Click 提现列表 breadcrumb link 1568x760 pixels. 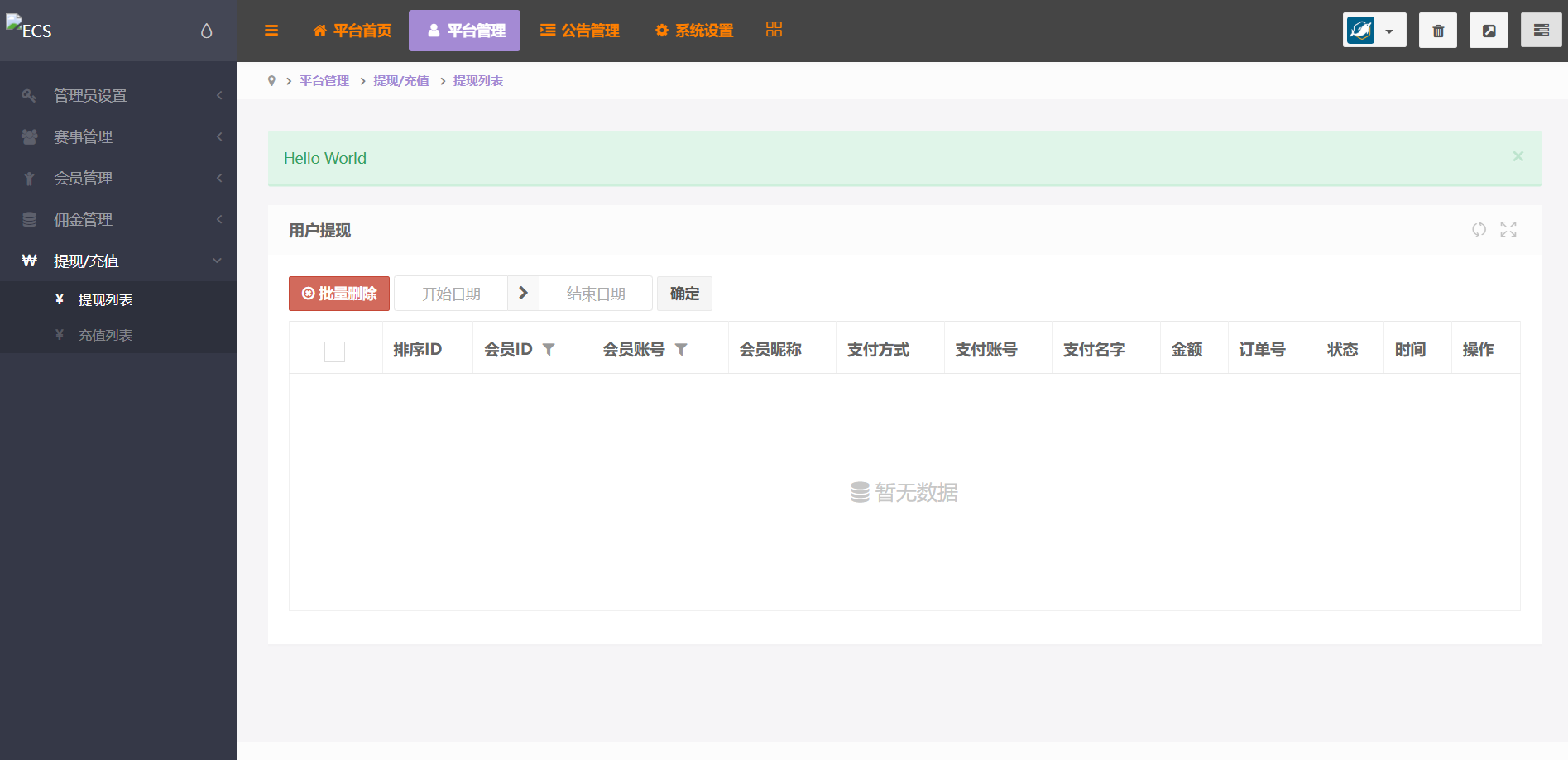(478, 81)
